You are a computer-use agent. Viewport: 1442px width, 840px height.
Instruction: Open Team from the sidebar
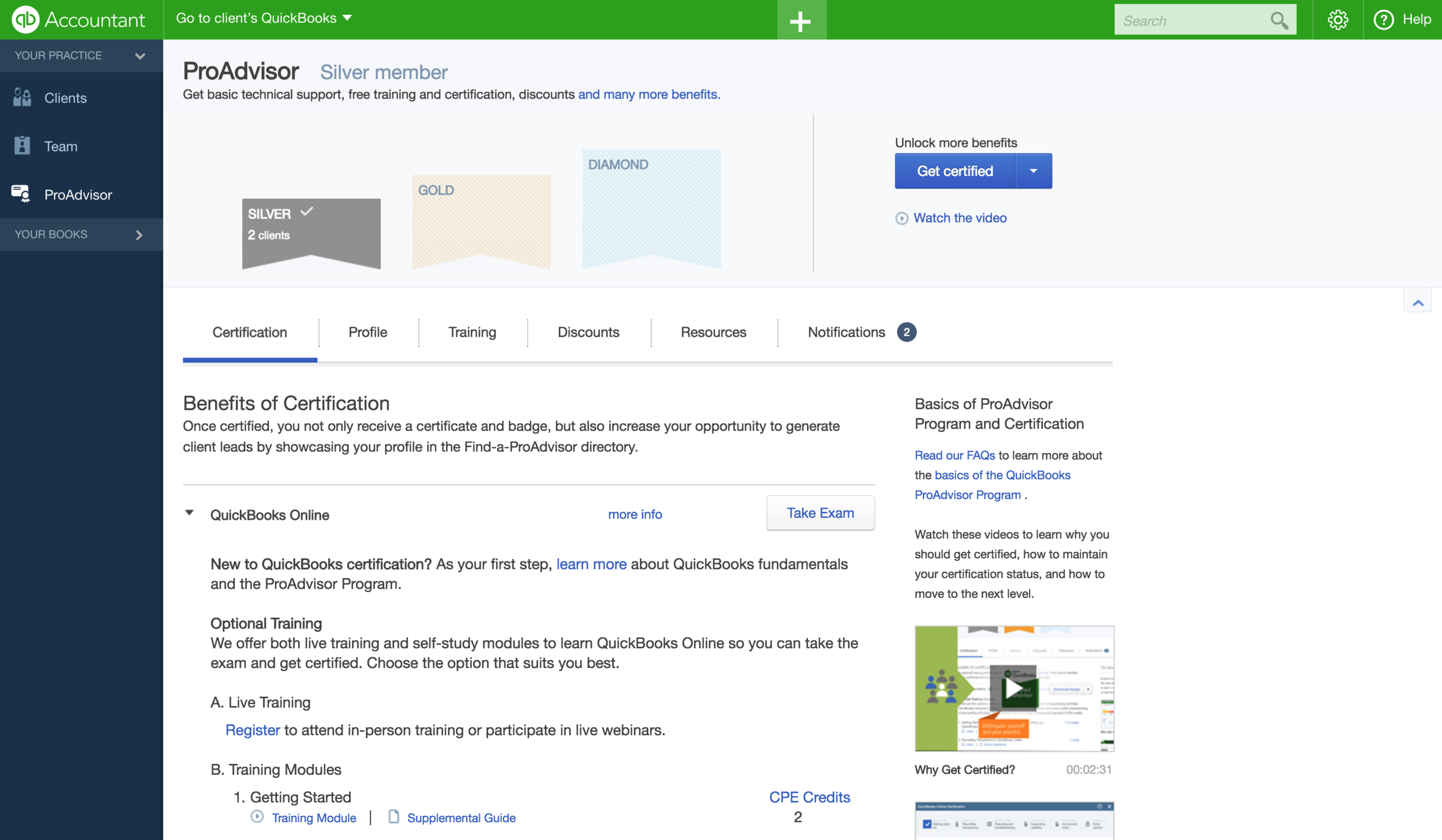point(61,146)
